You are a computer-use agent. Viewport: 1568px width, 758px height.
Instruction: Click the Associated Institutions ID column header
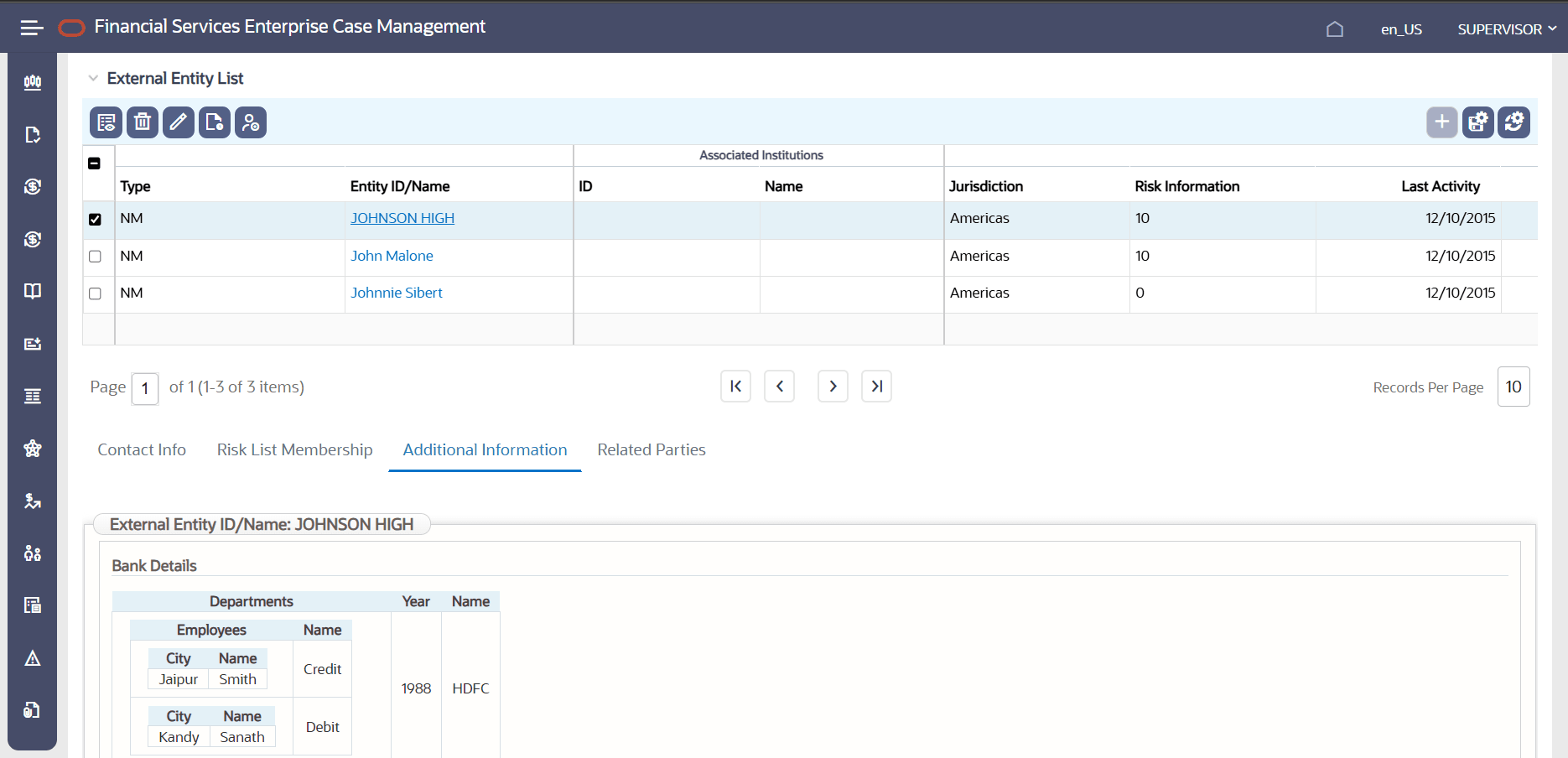pyautogui.click(x=585, y=186)
